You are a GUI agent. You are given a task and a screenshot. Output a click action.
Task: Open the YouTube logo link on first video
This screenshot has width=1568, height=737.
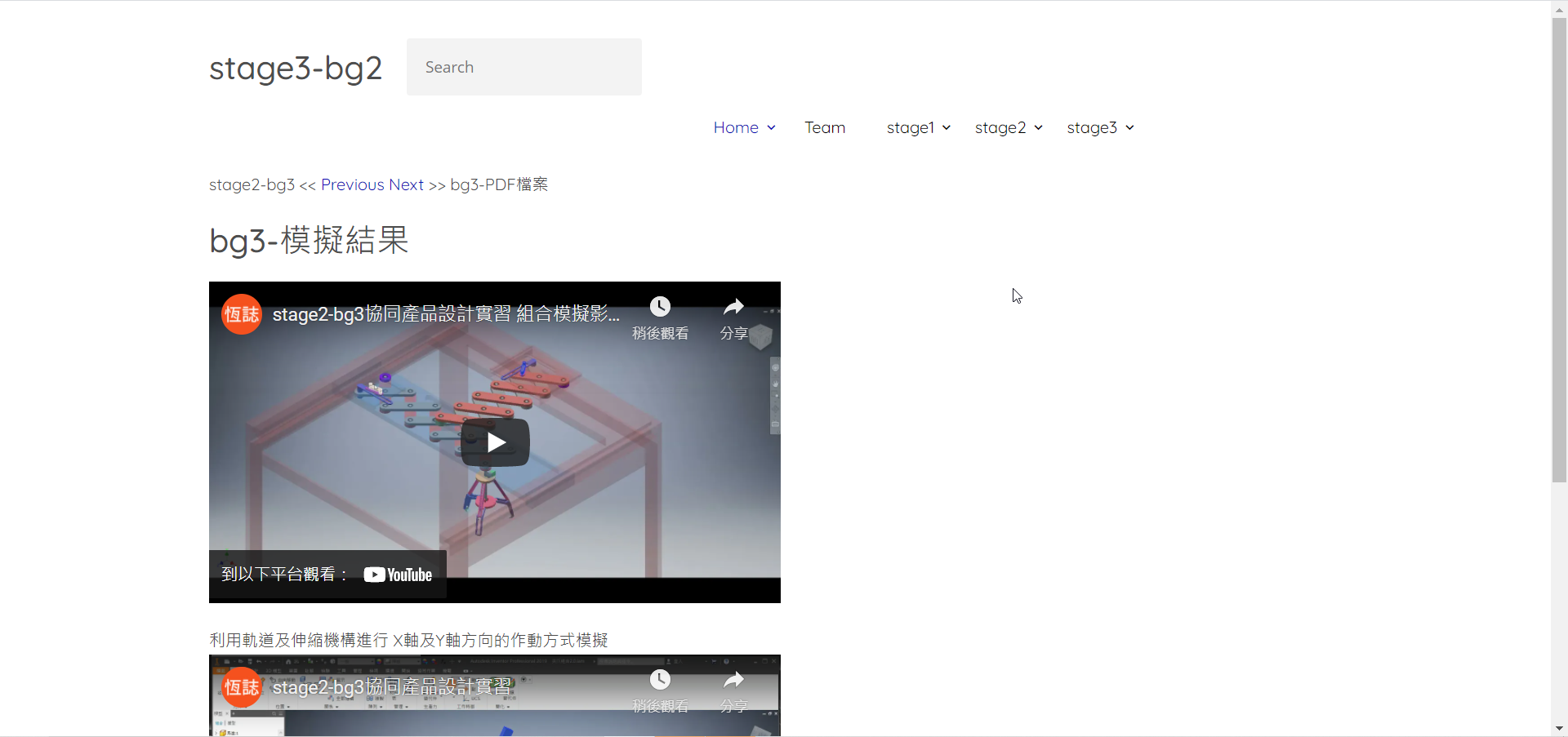398,575
